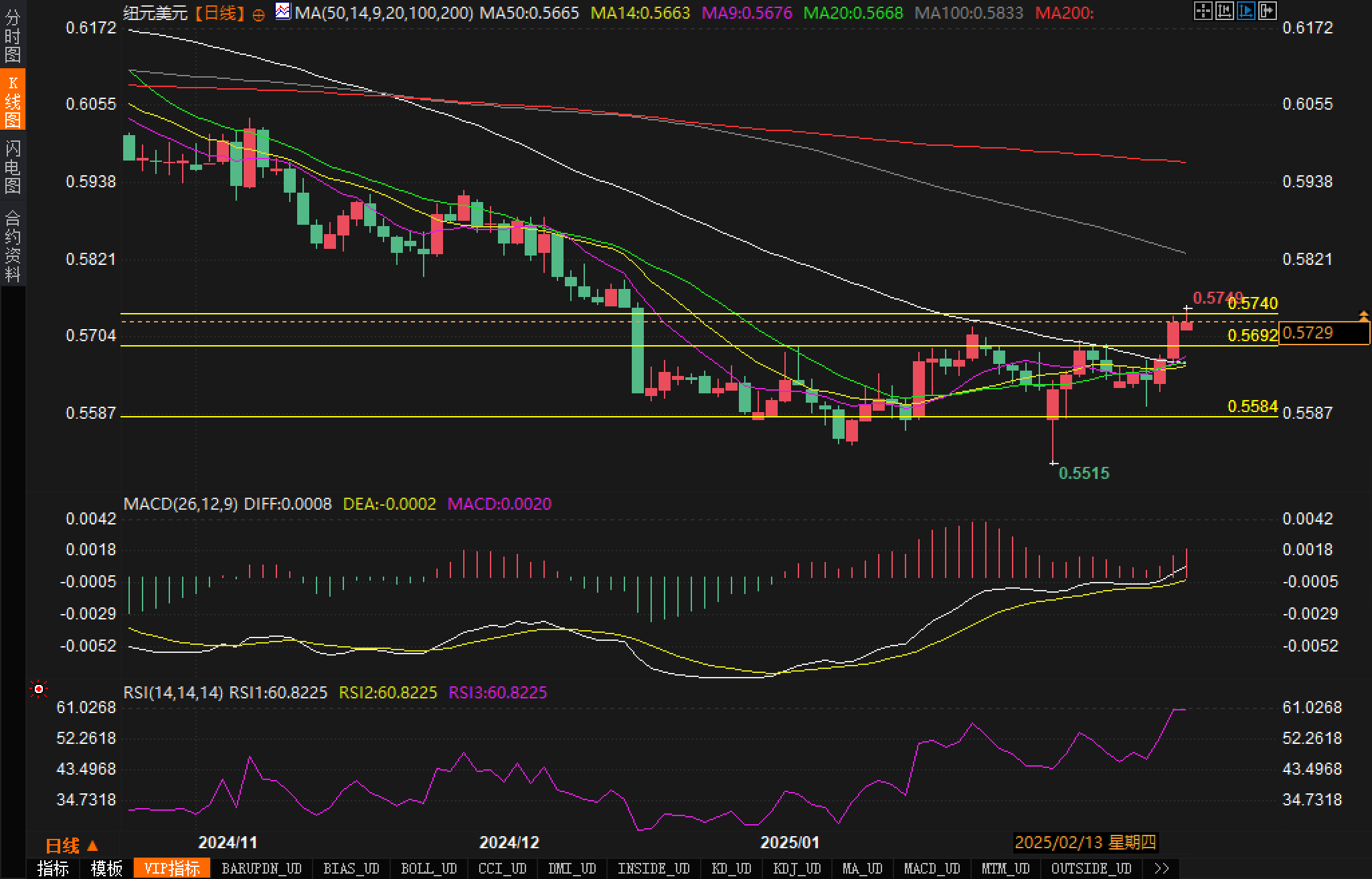Select the MA_UD indicator
Screen dimensions: 1372x879
tap(863, 868)
